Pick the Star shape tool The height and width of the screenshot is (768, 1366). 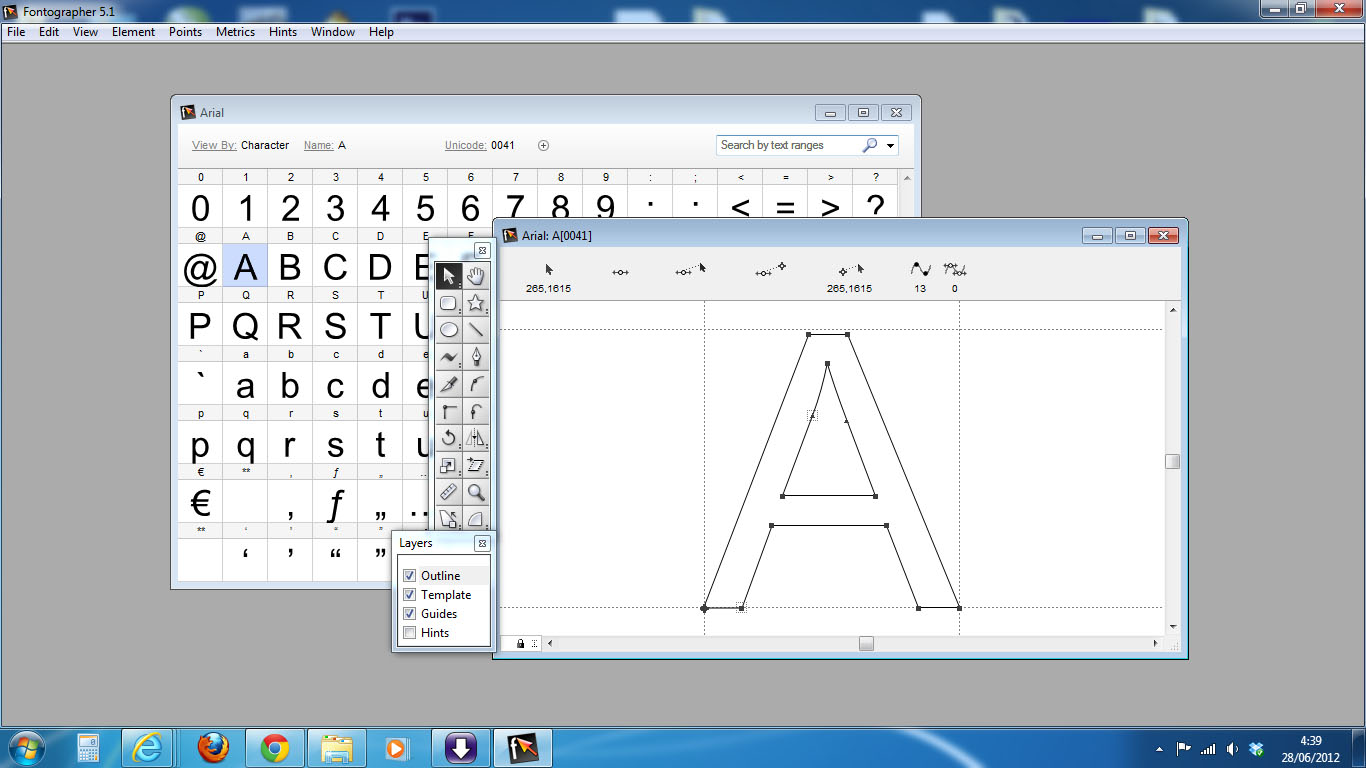coord(477,302)
